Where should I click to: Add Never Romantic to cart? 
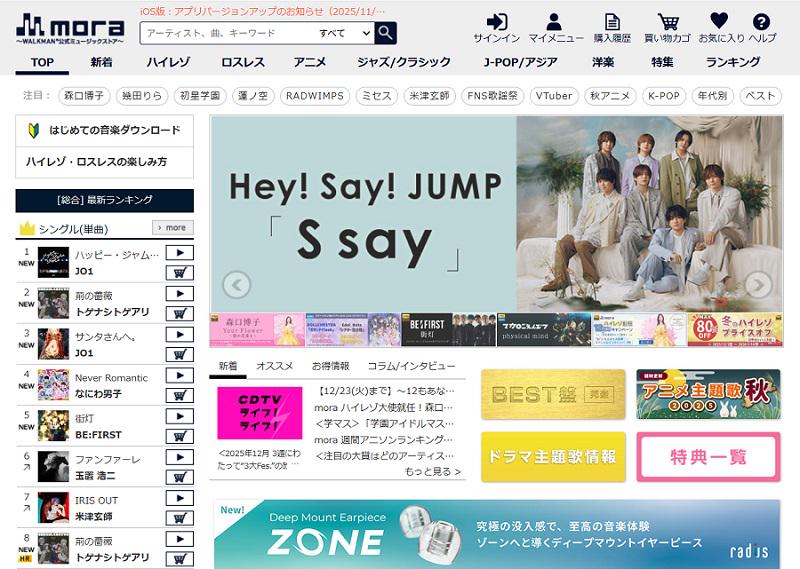coord(180,395)
